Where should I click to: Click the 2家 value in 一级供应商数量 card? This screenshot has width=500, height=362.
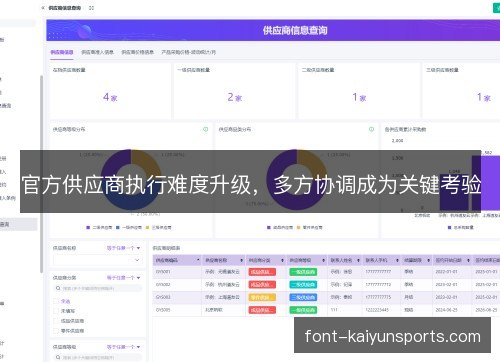point(235,97)
